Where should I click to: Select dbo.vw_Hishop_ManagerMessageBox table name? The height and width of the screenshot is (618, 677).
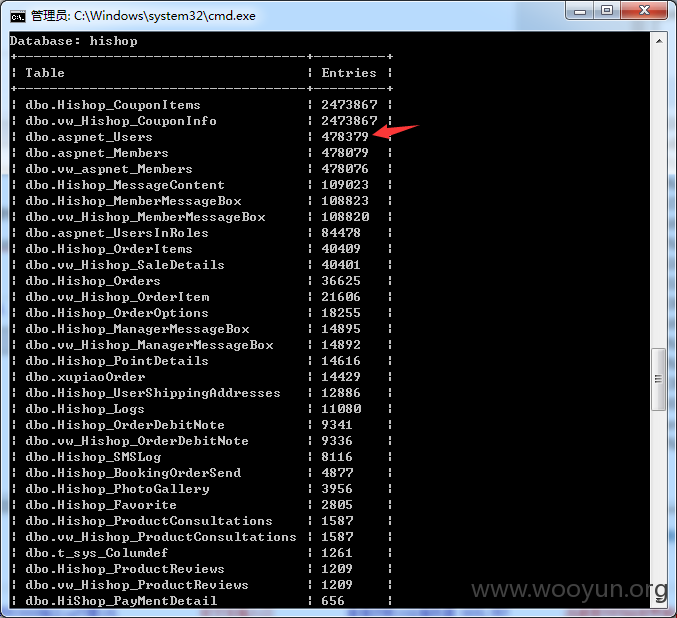149,345
